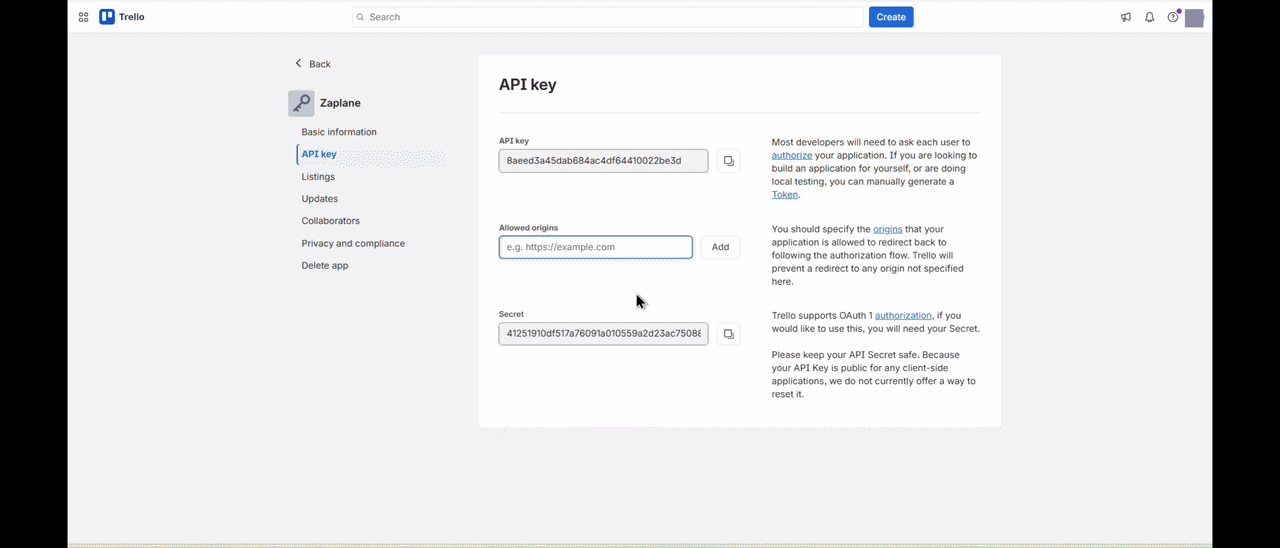Open the account avatar menu
Screen dimensions: 1280x548
[x=1194, y=18]
